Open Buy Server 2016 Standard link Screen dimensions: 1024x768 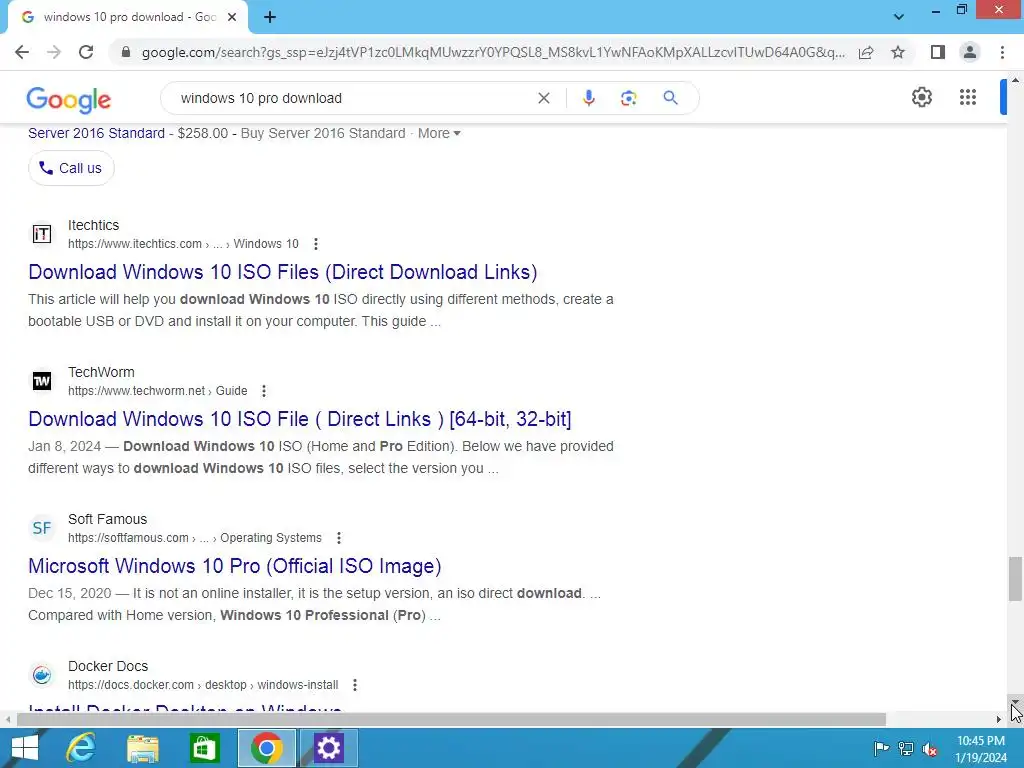[323, 133]
